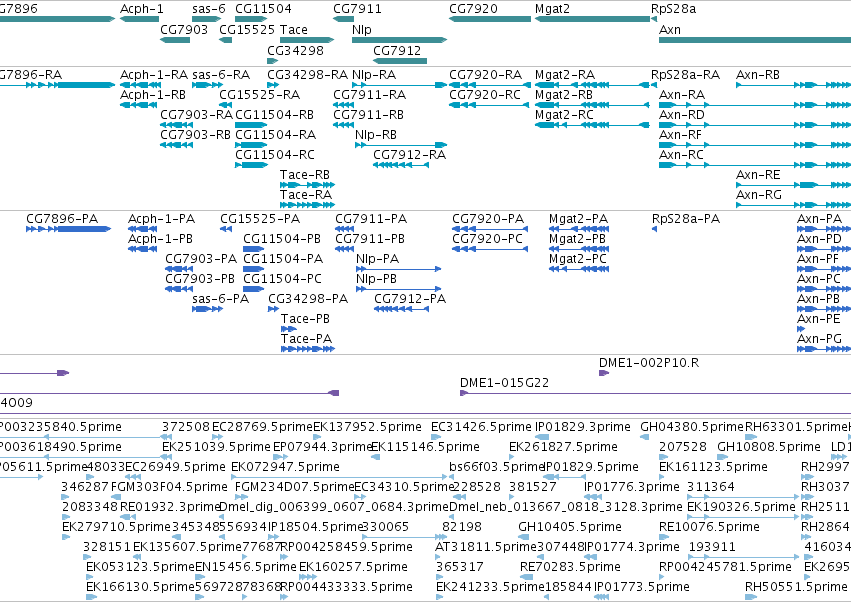Click the EK137952.5prime EST label
Screen dimensions: 851x602
367,427
